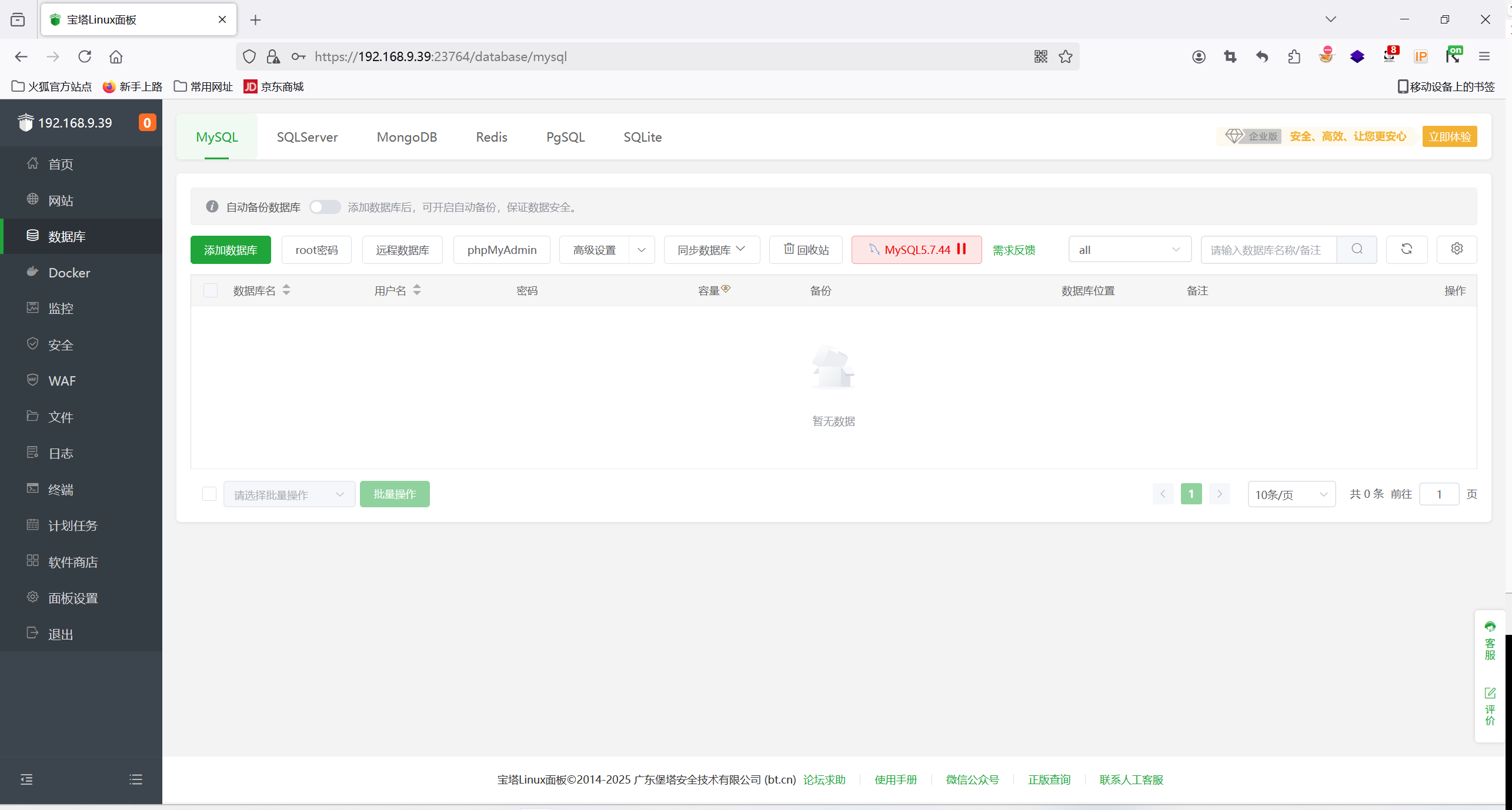Open the 需求反馈 link
The image size is (1512, 810).
click(1013, 250)
